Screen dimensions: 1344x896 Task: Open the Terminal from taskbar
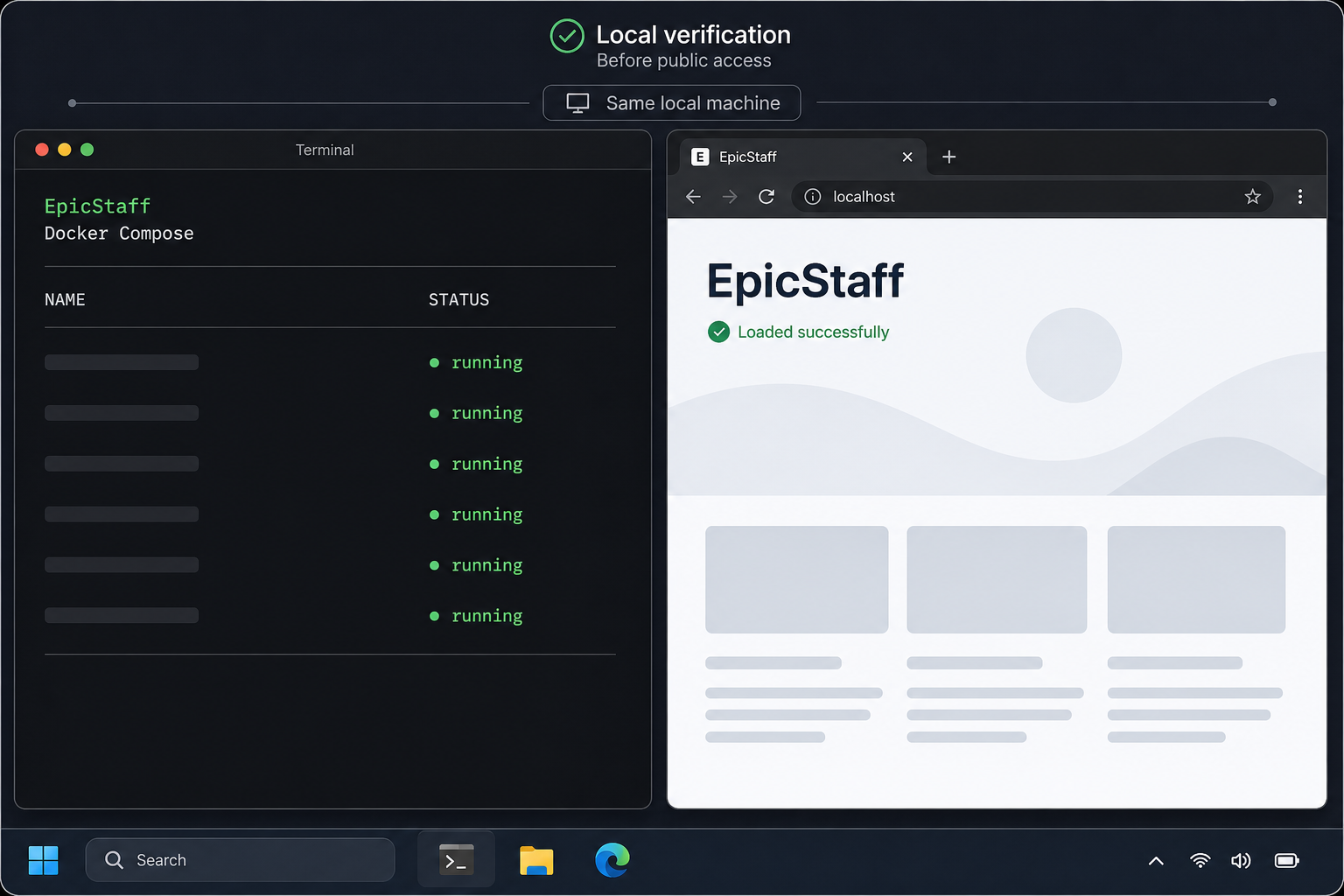pos(456,860)
